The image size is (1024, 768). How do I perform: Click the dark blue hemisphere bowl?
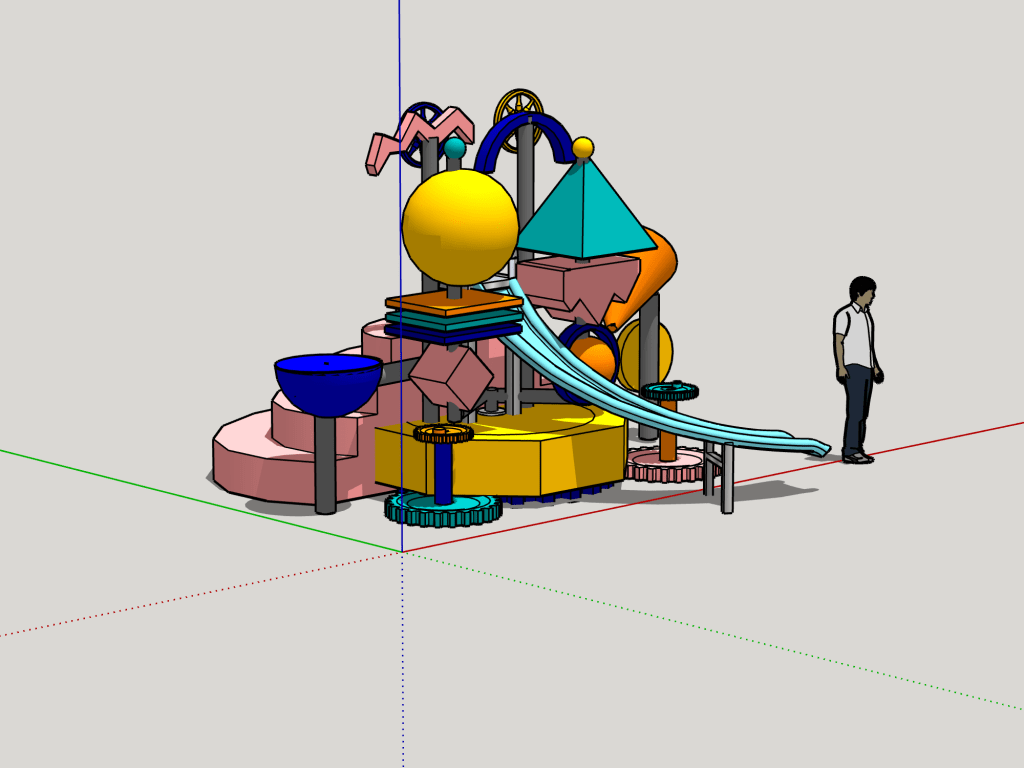pos(327,384)
